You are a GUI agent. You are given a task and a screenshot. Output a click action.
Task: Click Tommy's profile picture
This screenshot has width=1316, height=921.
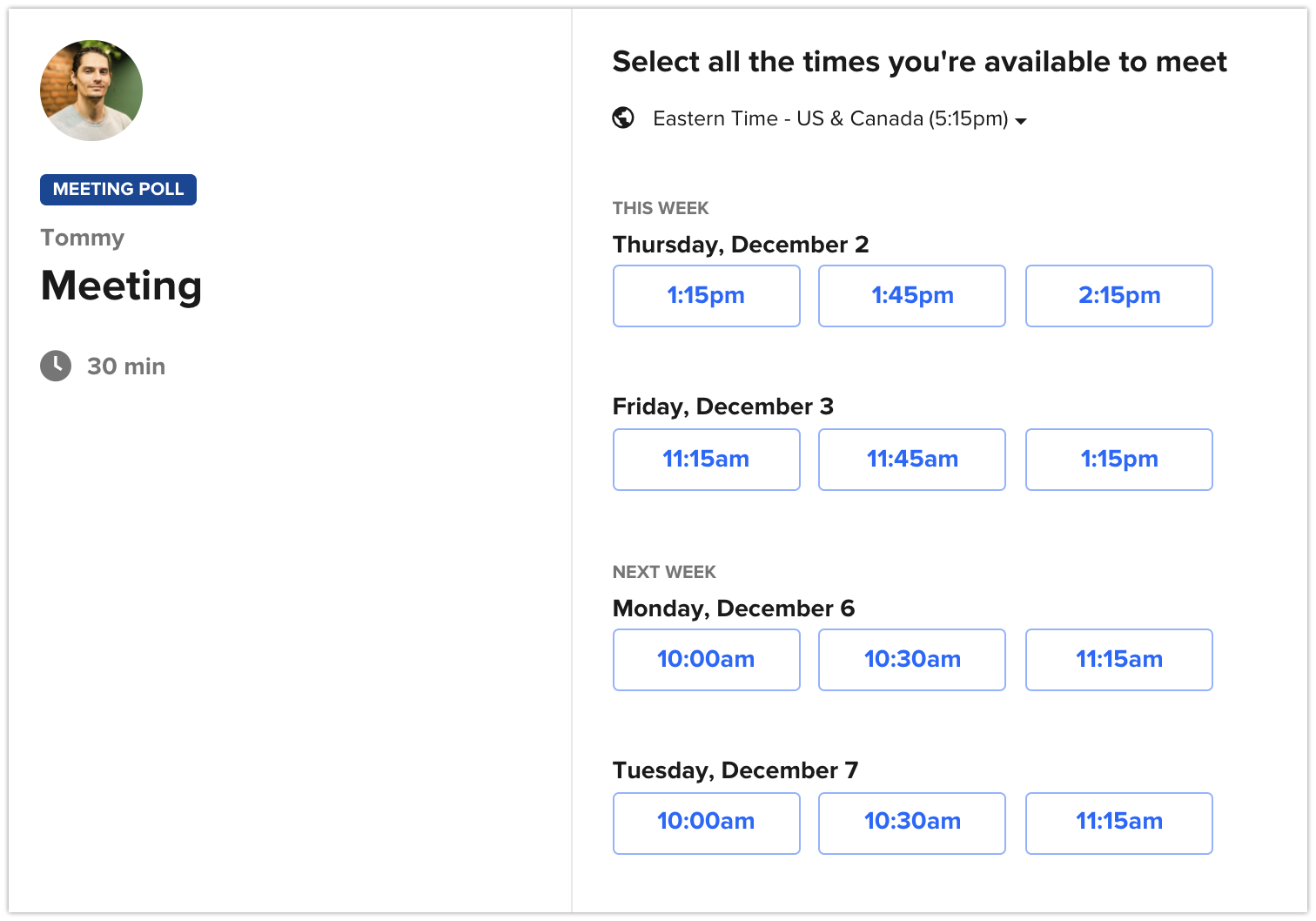pyautogui.click(x=91, y=90)
